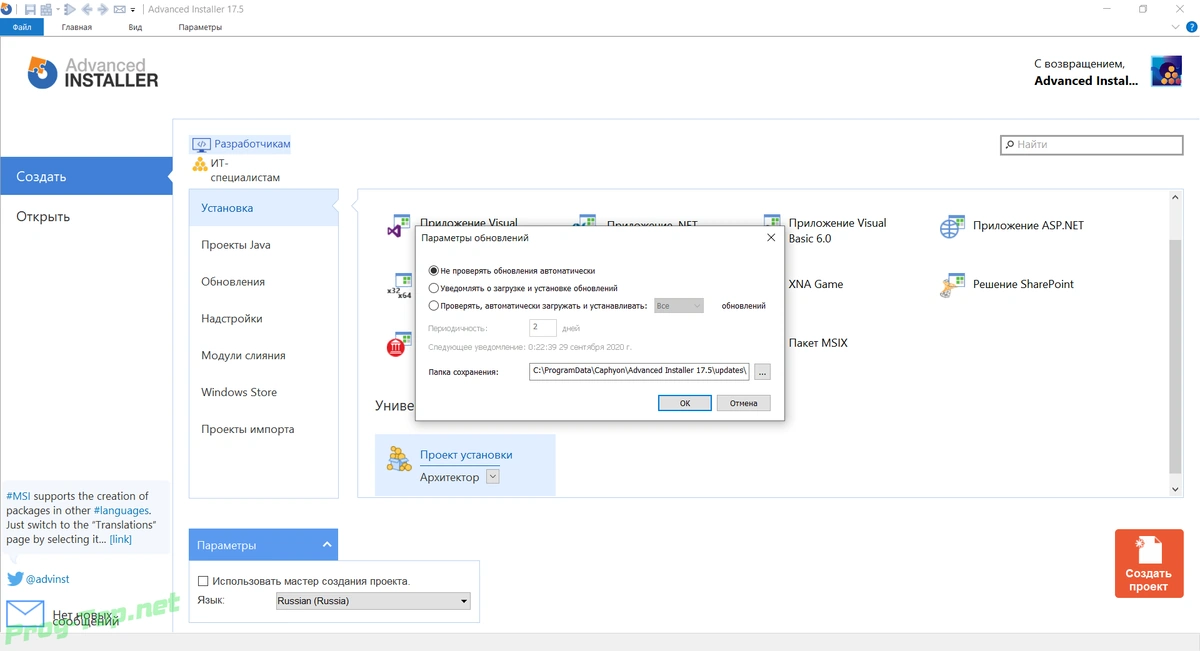This screenshot has height=651, width=1200.
Task: Click the project list scrollbar up arrow
Action: [x=1175, y=199]
